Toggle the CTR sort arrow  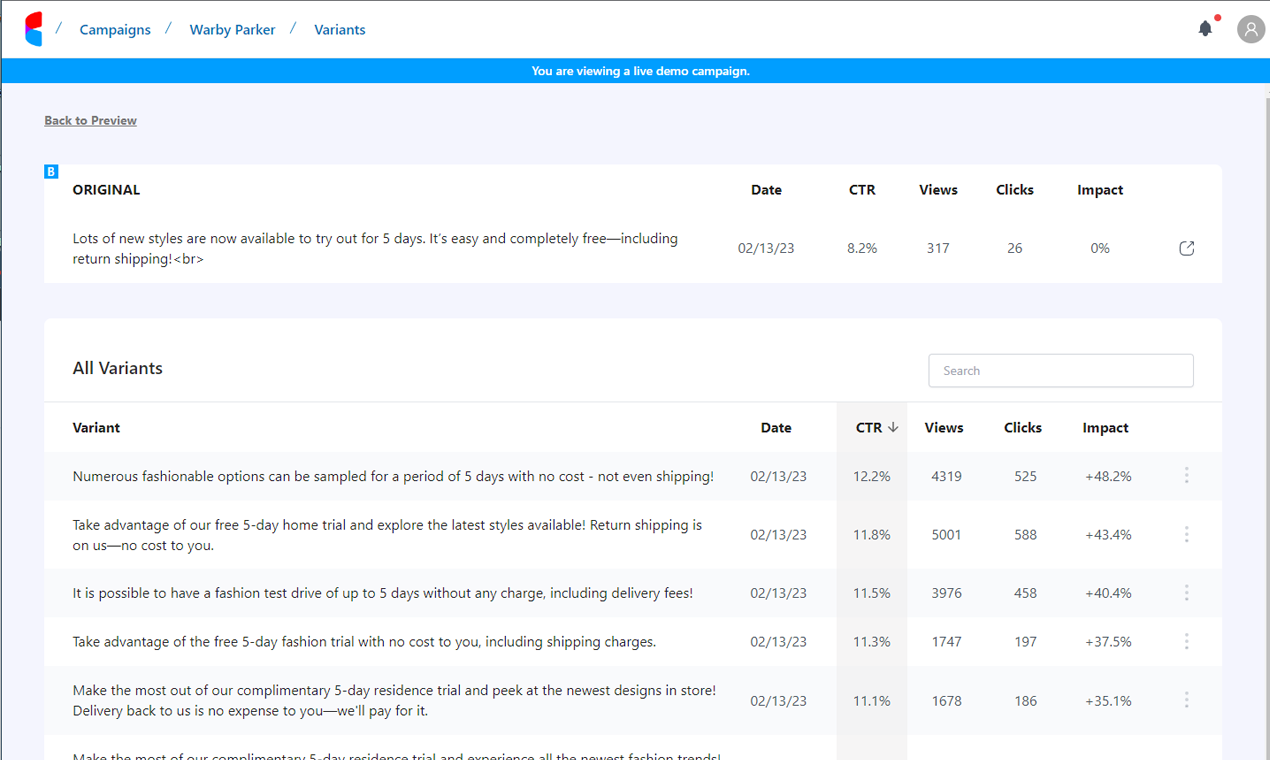[x=893, y=427]
